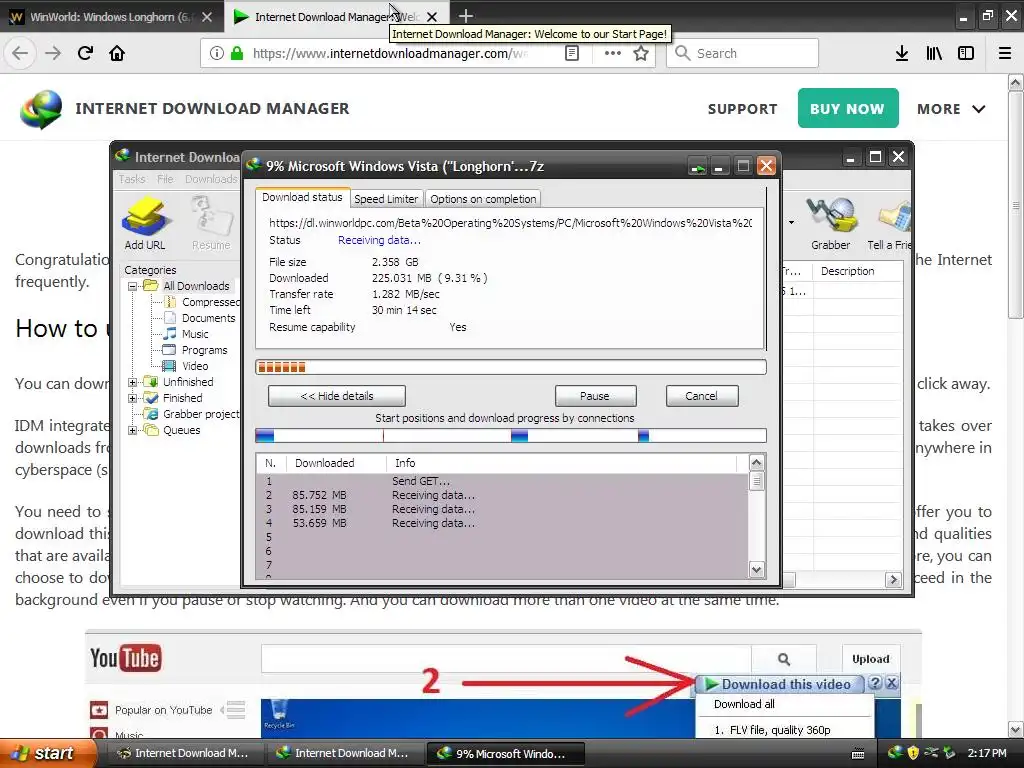Viewport: 1024px width, 768px height.
Task: Cancel the download
Action: [x=701, y=396]
